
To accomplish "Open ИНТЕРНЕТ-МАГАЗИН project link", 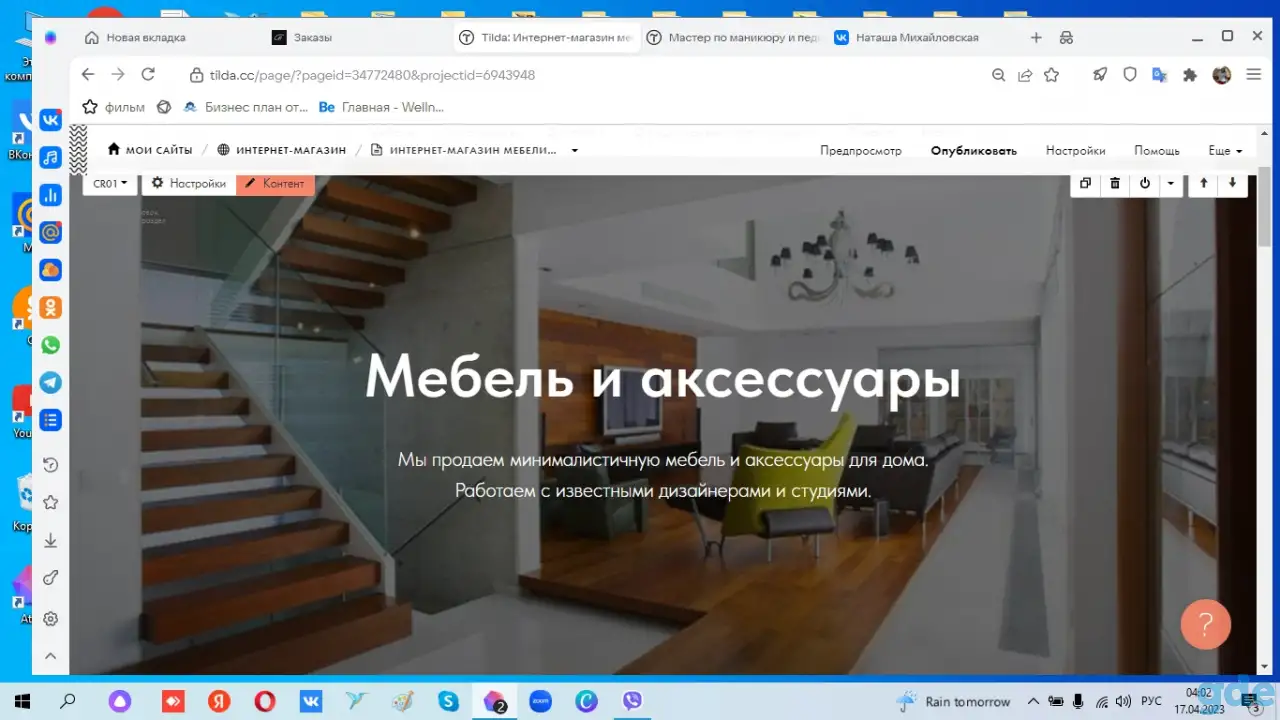I will click(282, 150).
